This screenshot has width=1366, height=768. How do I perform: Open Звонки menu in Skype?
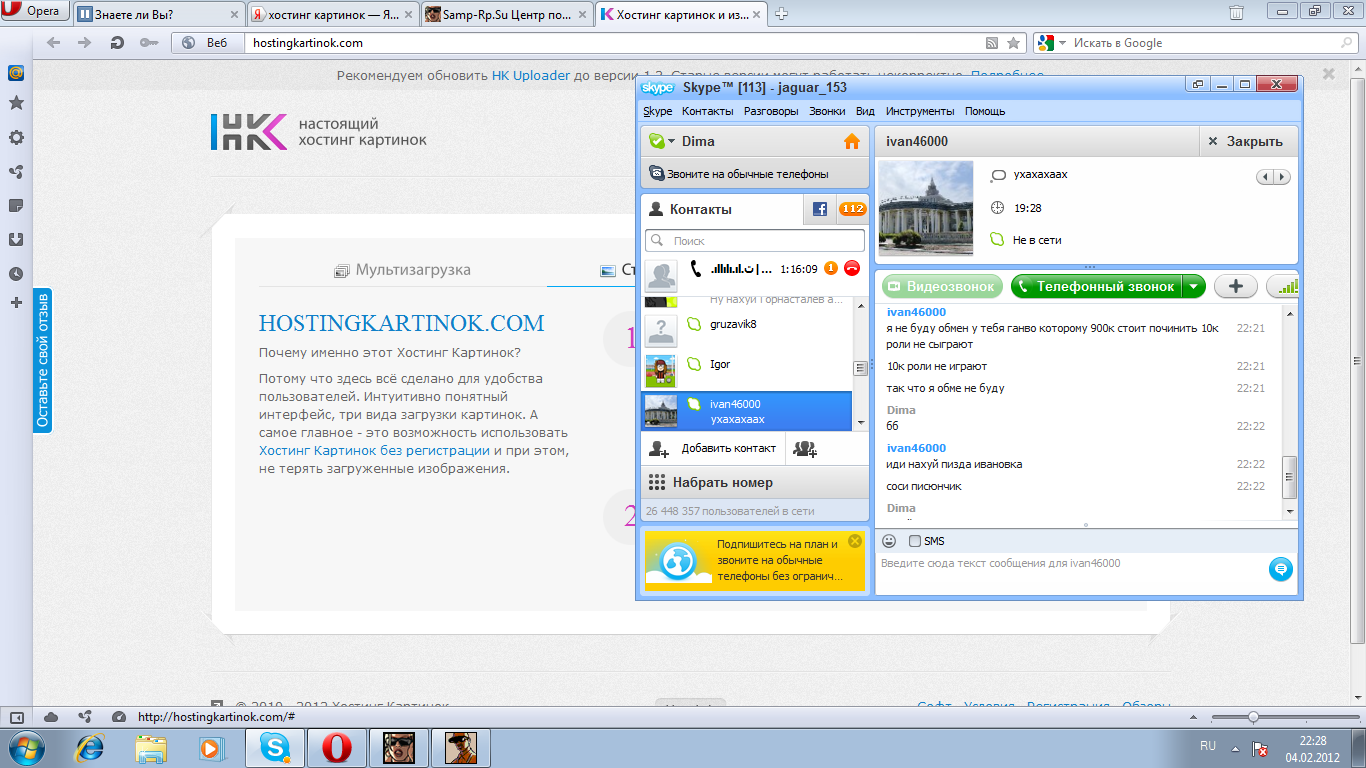pyautogui.click(x=827, y=111)
